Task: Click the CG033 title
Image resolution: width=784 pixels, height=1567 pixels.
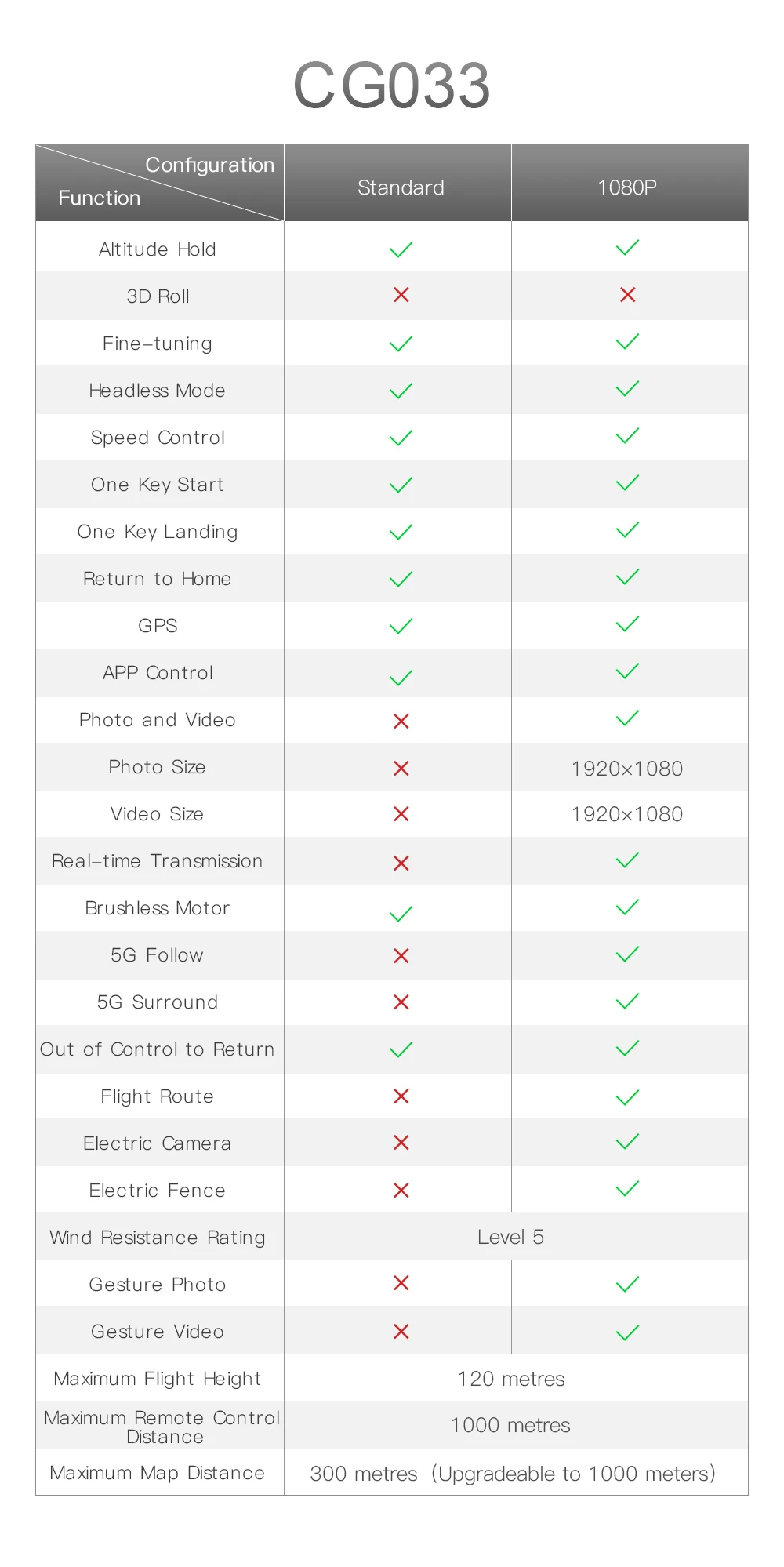Action: pyautogui.click(x=392, y=85)
